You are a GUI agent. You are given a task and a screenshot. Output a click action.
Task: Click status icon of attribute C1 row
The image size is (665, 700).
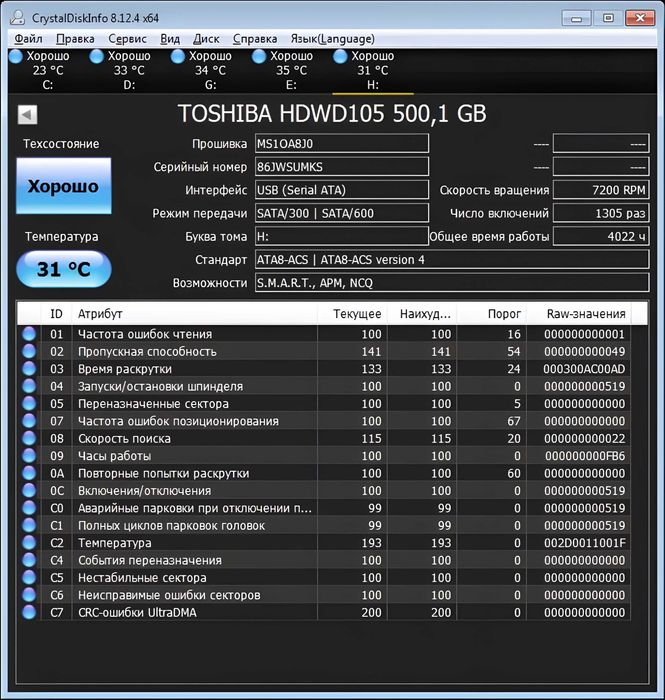pyautogui.click(x=29, y=525)
